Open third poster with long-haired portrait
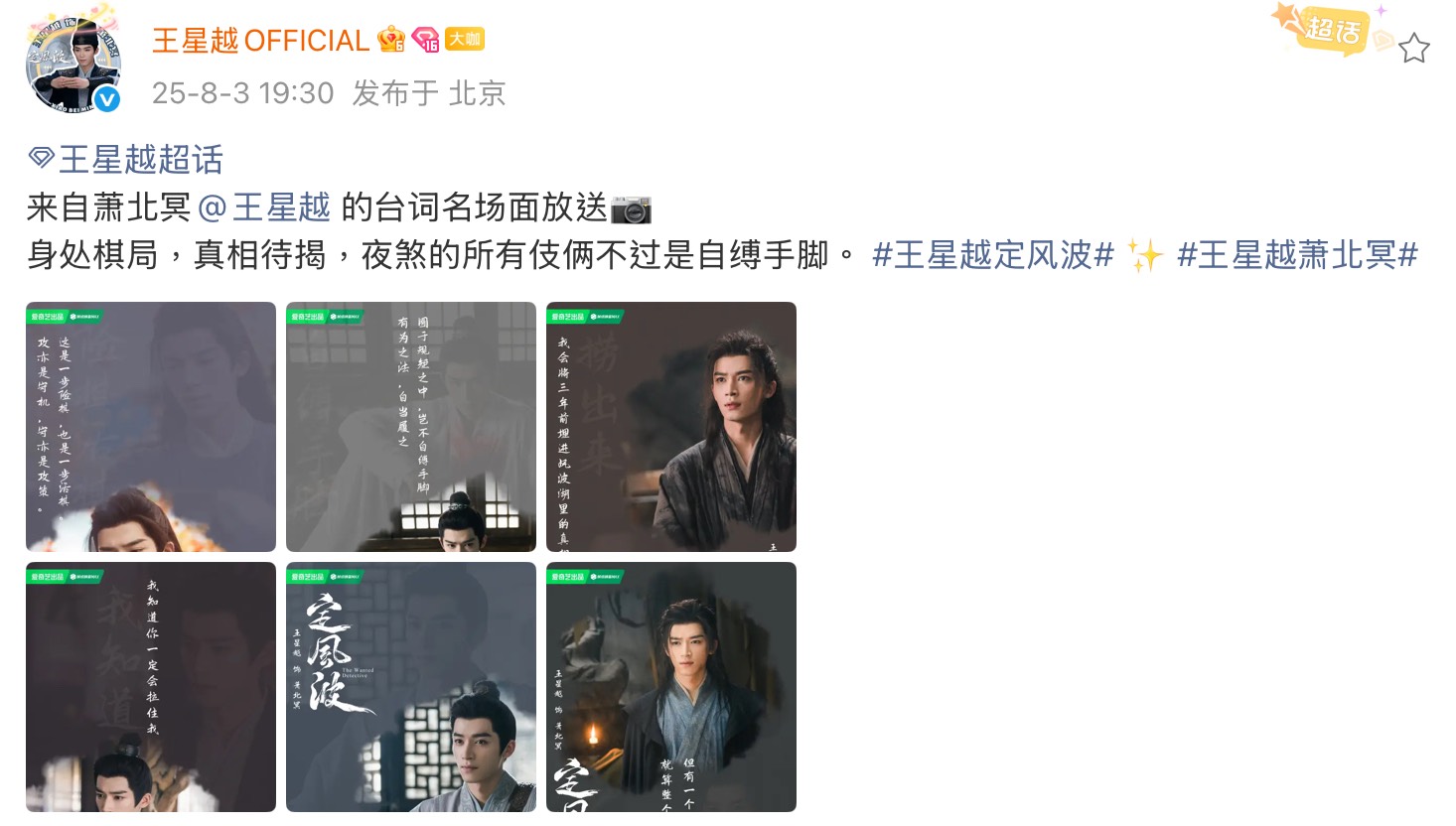The image size is (1456, 826). pos(671,427)
